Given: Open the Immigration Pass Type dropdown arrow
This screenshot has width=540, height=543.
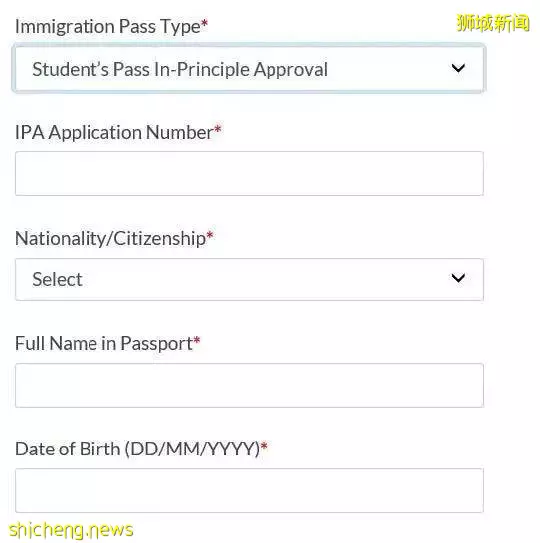Looking at the screenshot, I should point(458,68).
